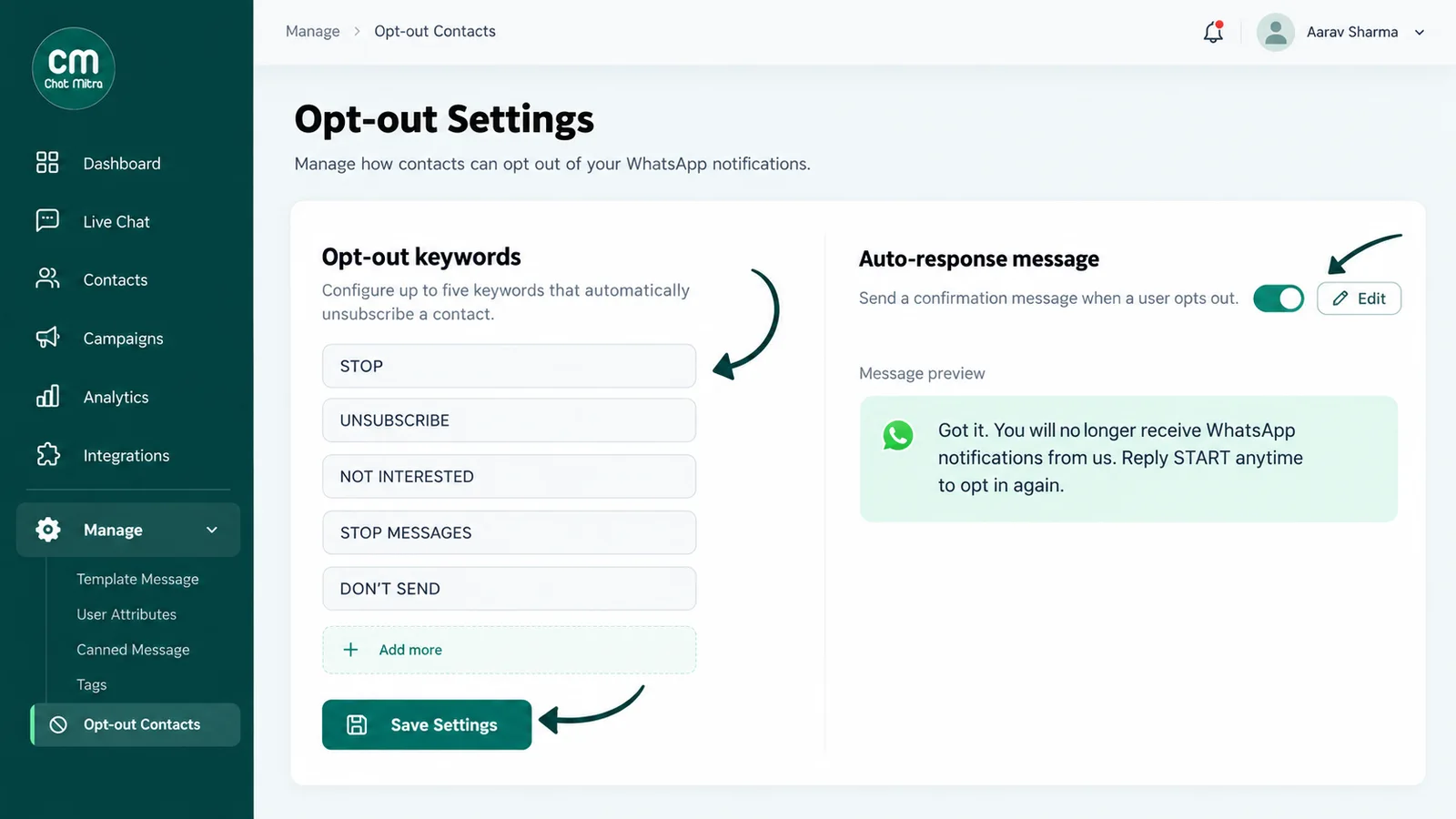
Task: Click the Analytics bar chart icon
Action: pyautogui.click(x=47, y=396)
